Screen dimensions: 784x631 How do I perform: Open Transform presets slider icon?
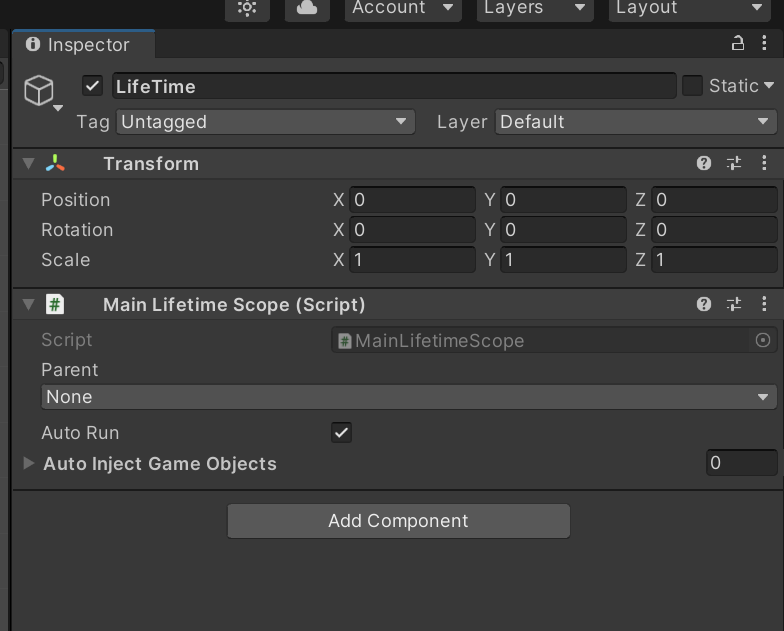(x=734, y=163)
